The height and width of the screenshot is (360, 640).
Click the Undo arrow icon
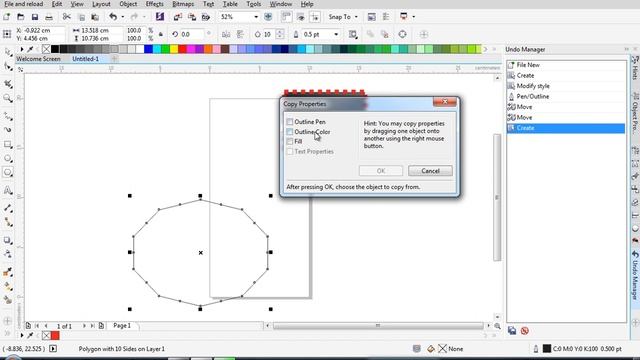tap(113, 17)
